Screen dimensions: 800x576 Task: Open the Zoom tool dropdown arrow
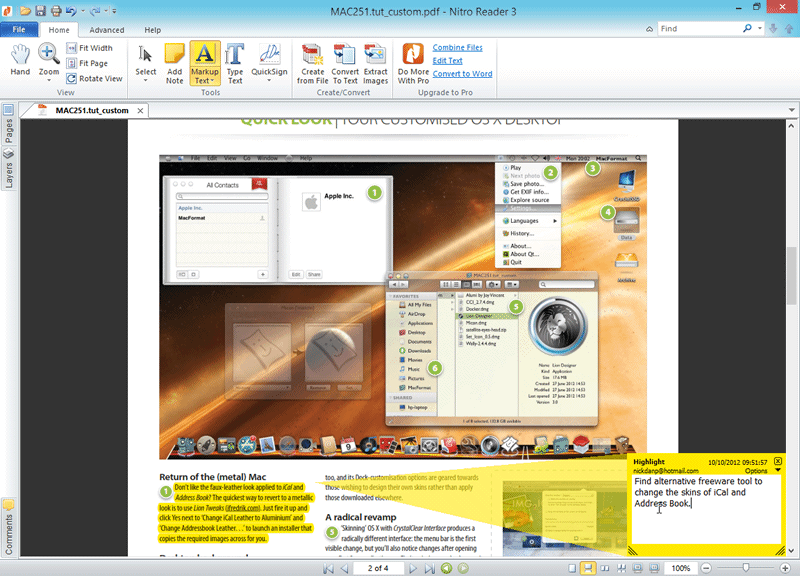49,81
